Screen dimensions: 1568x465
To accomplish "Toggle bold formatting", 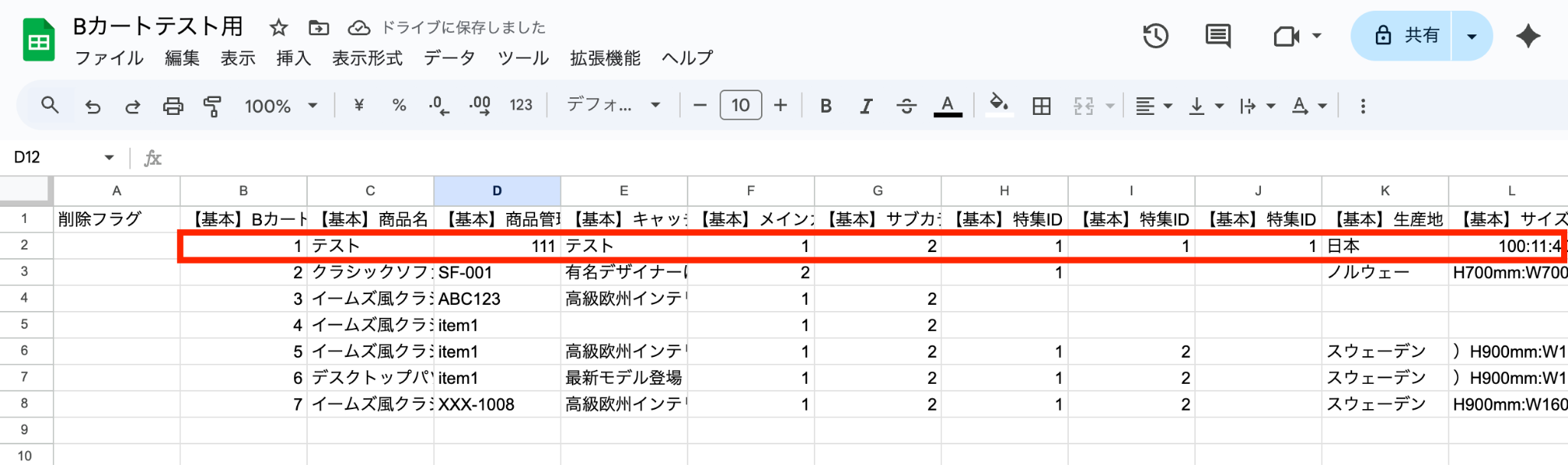I will pos(825,106).
